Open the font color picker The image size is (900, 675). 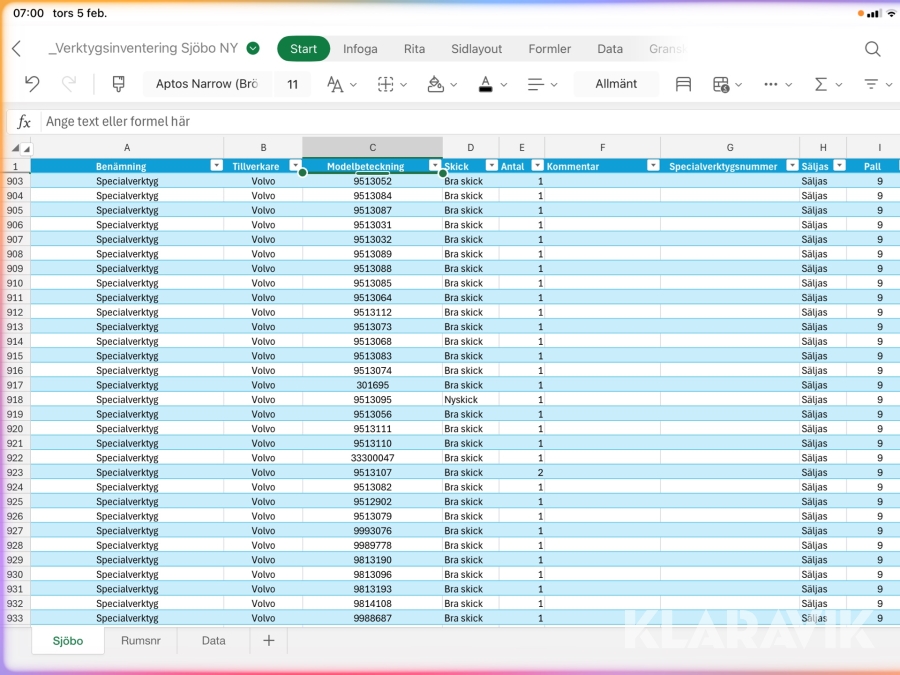(485, 84)
